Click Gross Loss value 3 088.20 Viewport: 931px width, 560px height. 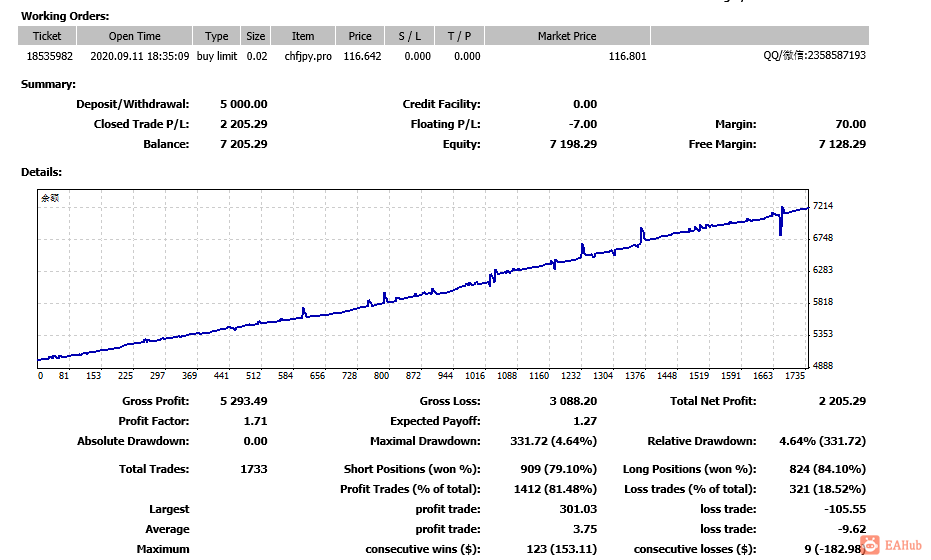573,401
